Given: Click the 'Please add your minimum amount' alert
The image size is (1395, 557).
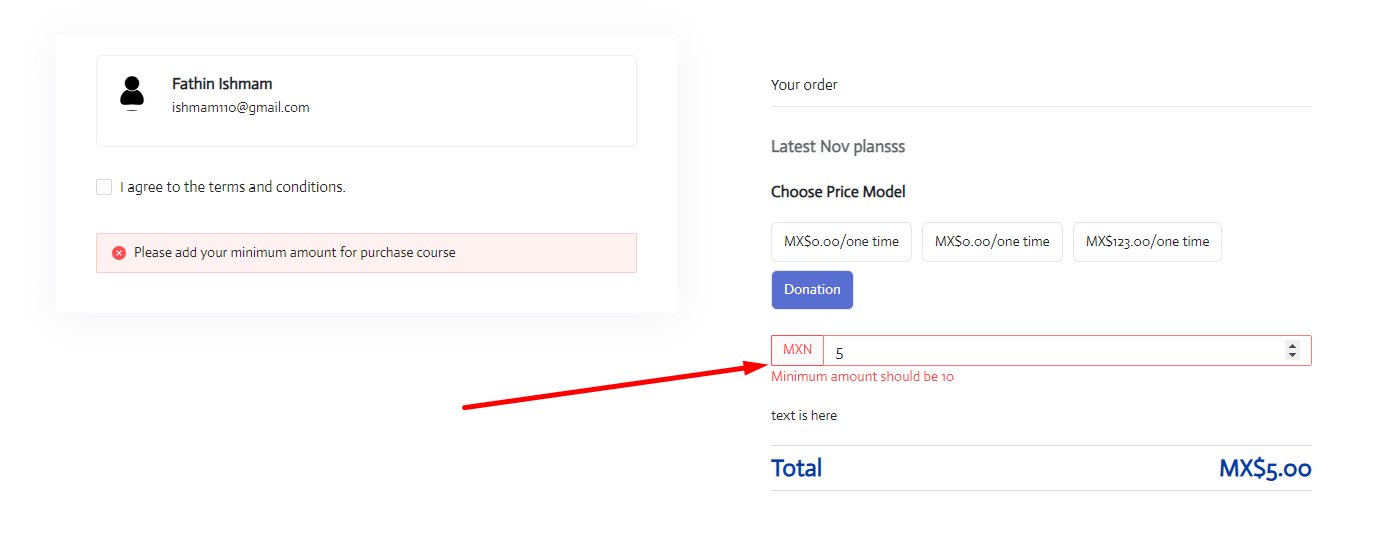Looking at the screenshot, I should point(366,253).
